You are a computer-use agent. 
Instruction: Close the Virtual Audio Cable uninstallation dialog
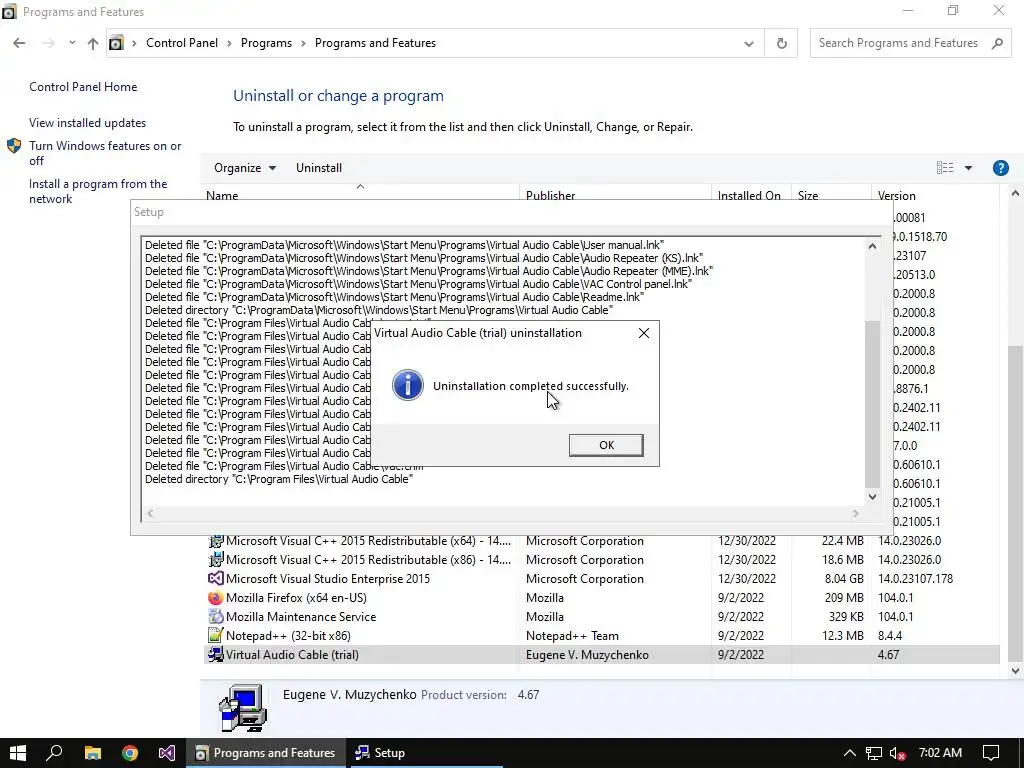(x=644, y=333)
